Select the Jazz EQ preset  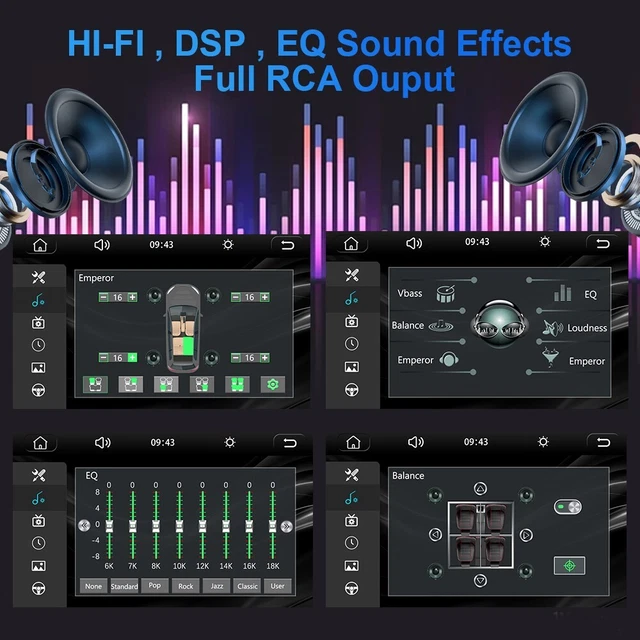(x=217, y=586)
